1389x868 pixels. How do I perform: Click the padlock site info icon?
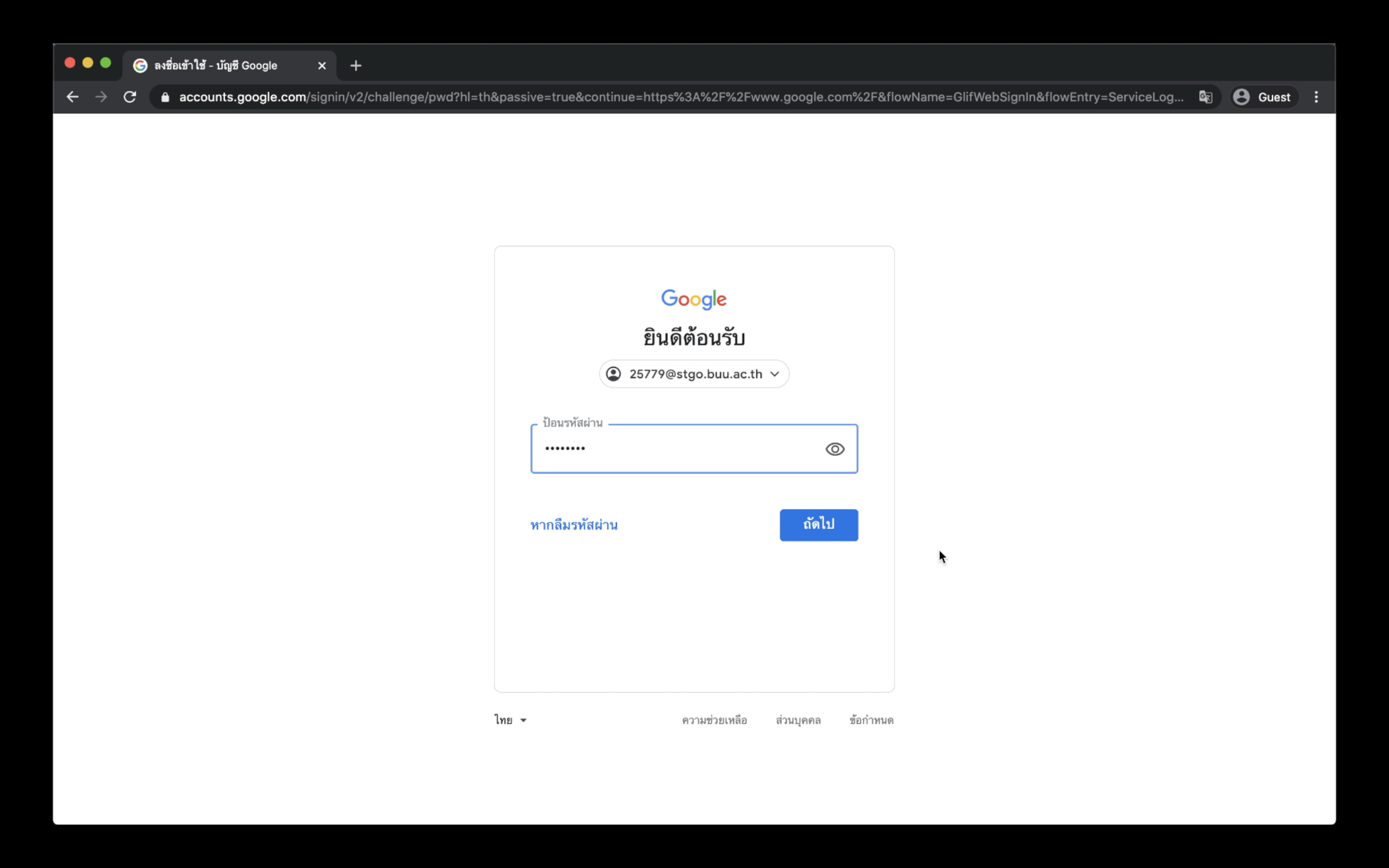165,97
